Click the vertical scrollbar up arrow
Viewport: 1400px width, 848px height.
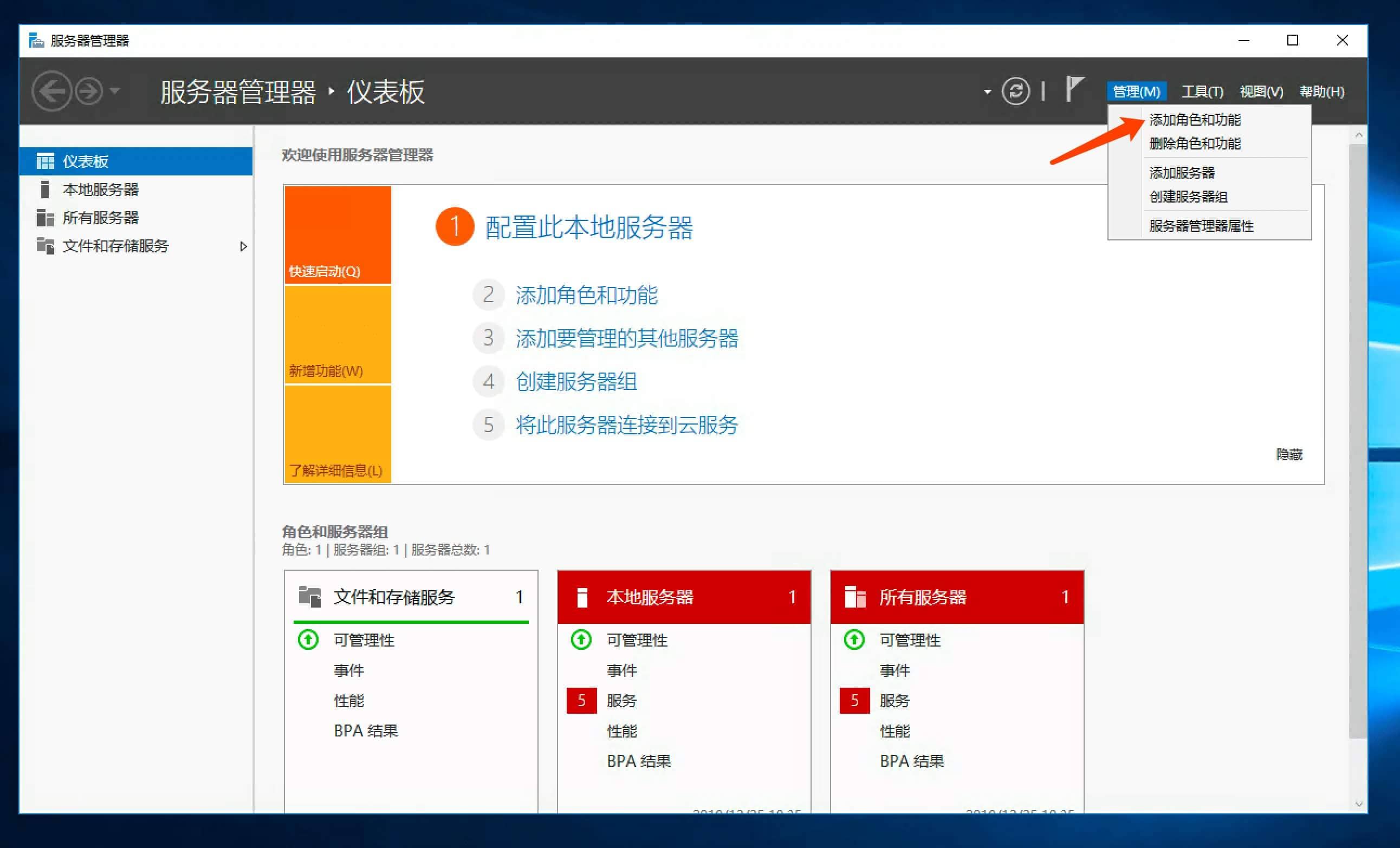tap(1358, 135)
